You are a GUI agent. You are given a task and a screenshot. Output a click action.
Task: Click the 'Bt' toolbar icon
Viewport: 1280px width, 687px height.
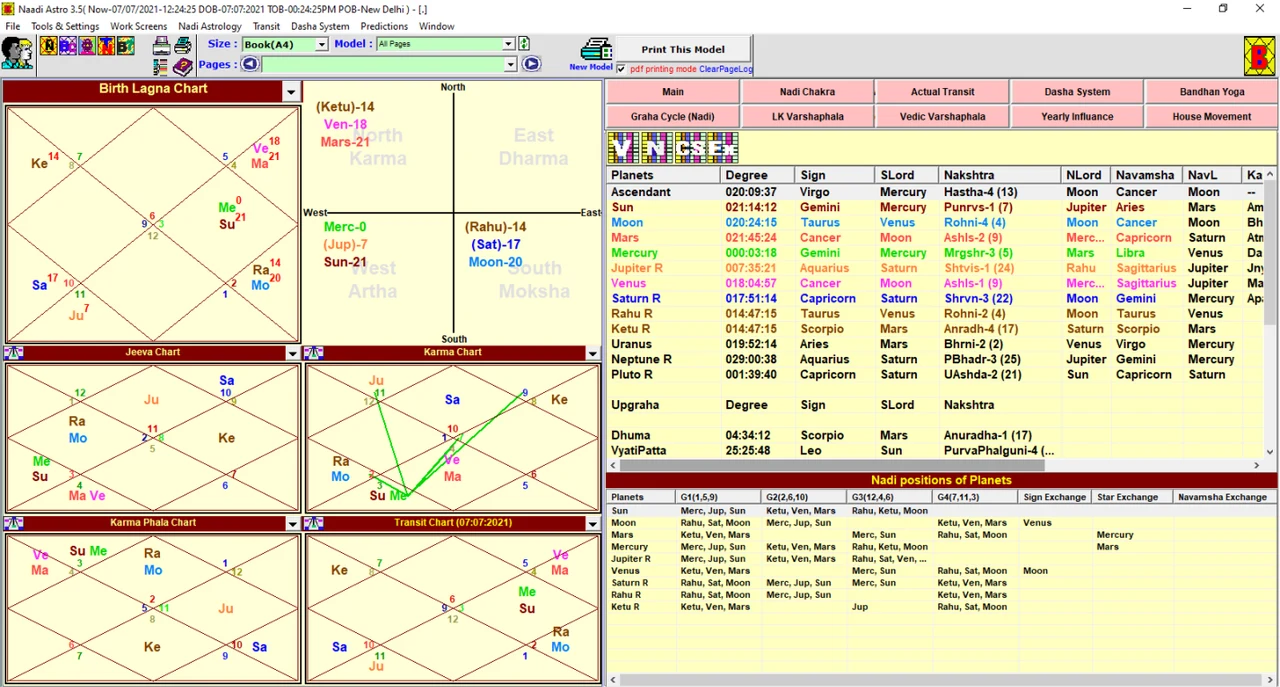point(126,45)
